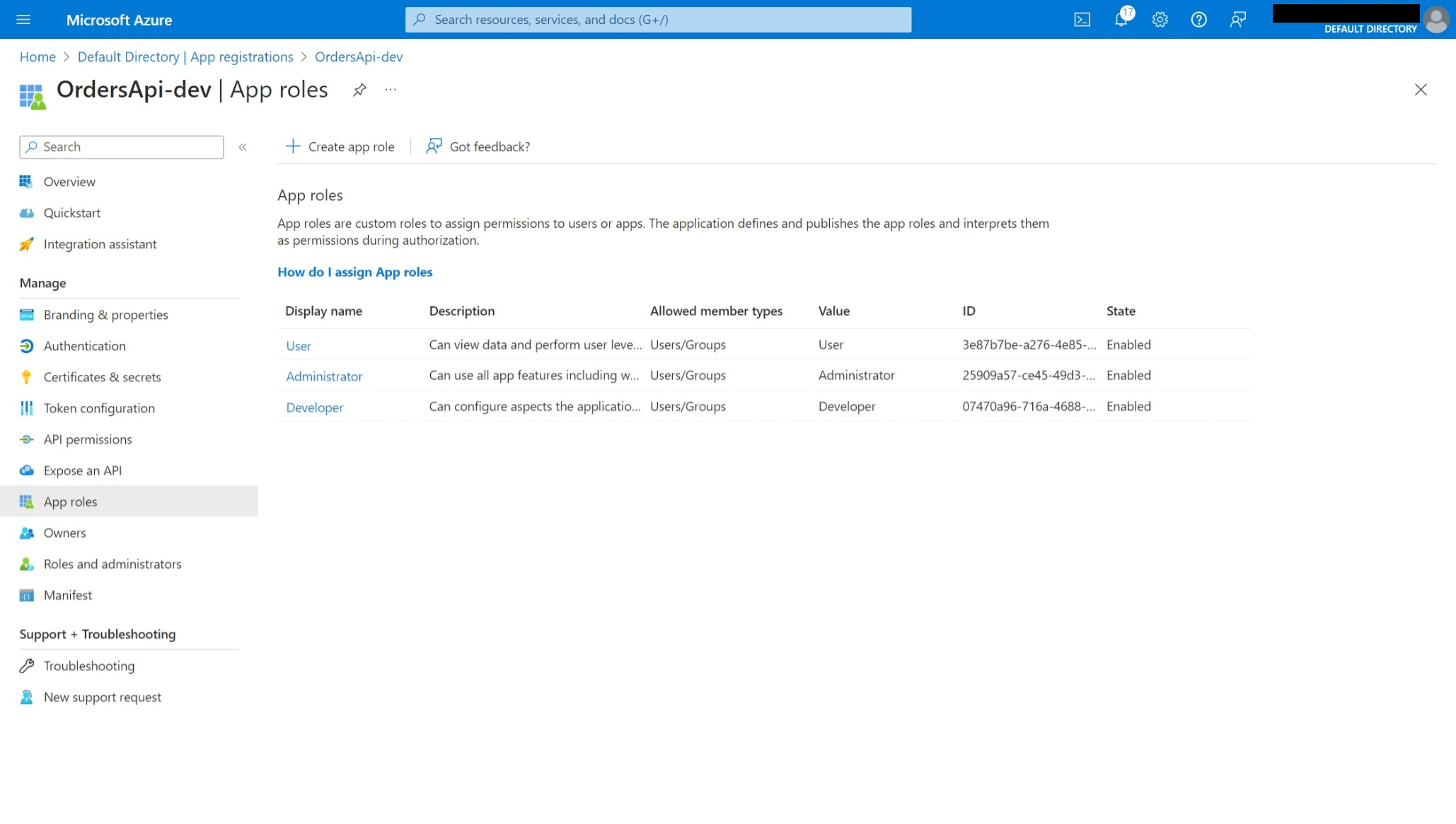The height and width of the screenshot is (824, 1456).
Task: Open the help question mark icon
Action: pos(1198,20)
